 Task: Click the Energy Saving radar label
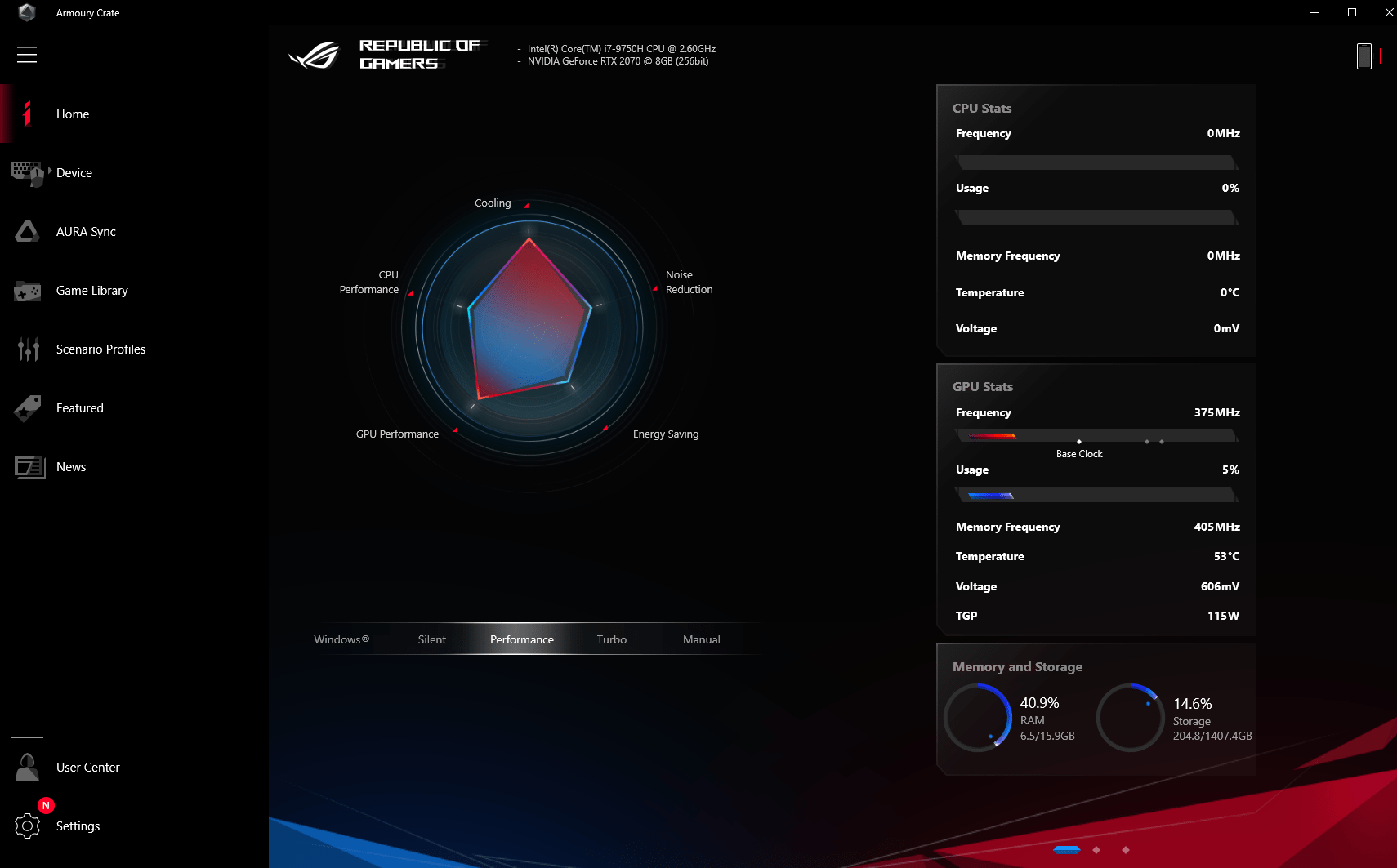click(666, 434)
